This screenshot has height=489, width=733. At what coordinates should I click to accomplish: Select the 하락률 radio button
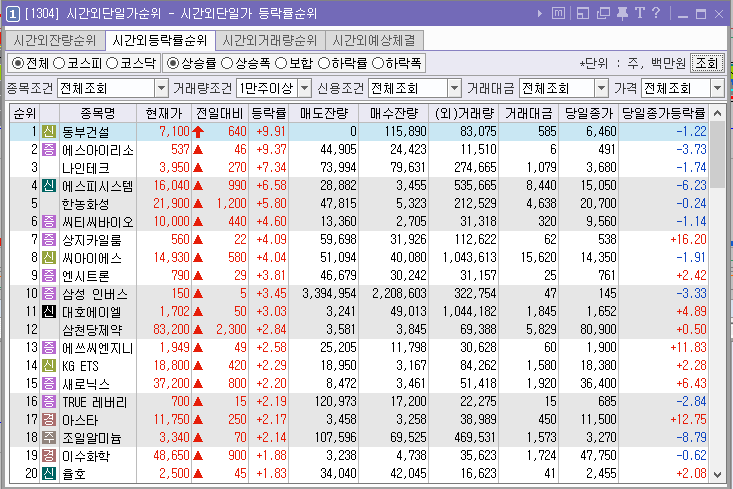coord(323,63)
